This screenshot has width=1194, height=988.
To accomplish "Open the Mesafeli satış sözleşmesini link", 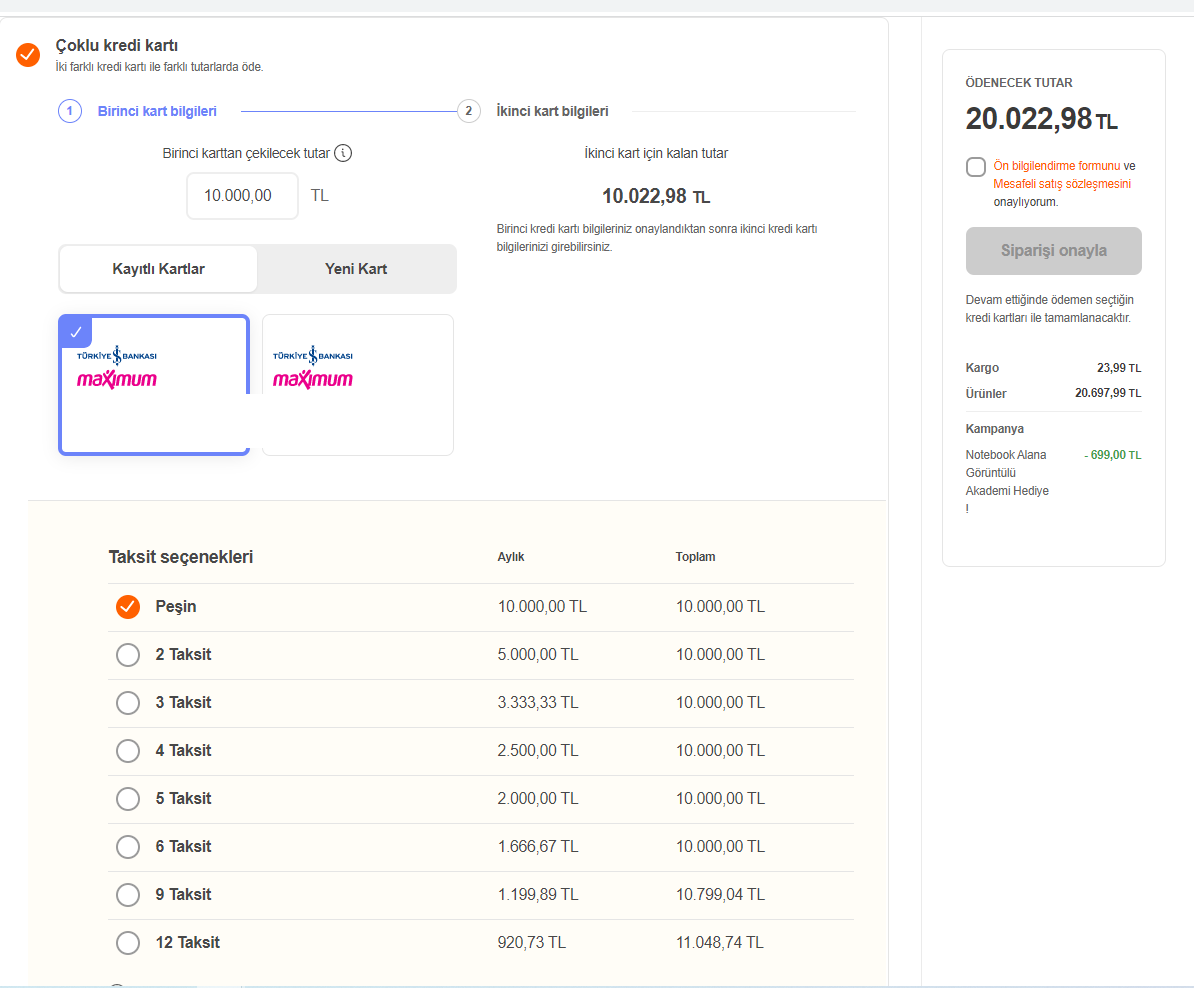I will pos(1062,184).
